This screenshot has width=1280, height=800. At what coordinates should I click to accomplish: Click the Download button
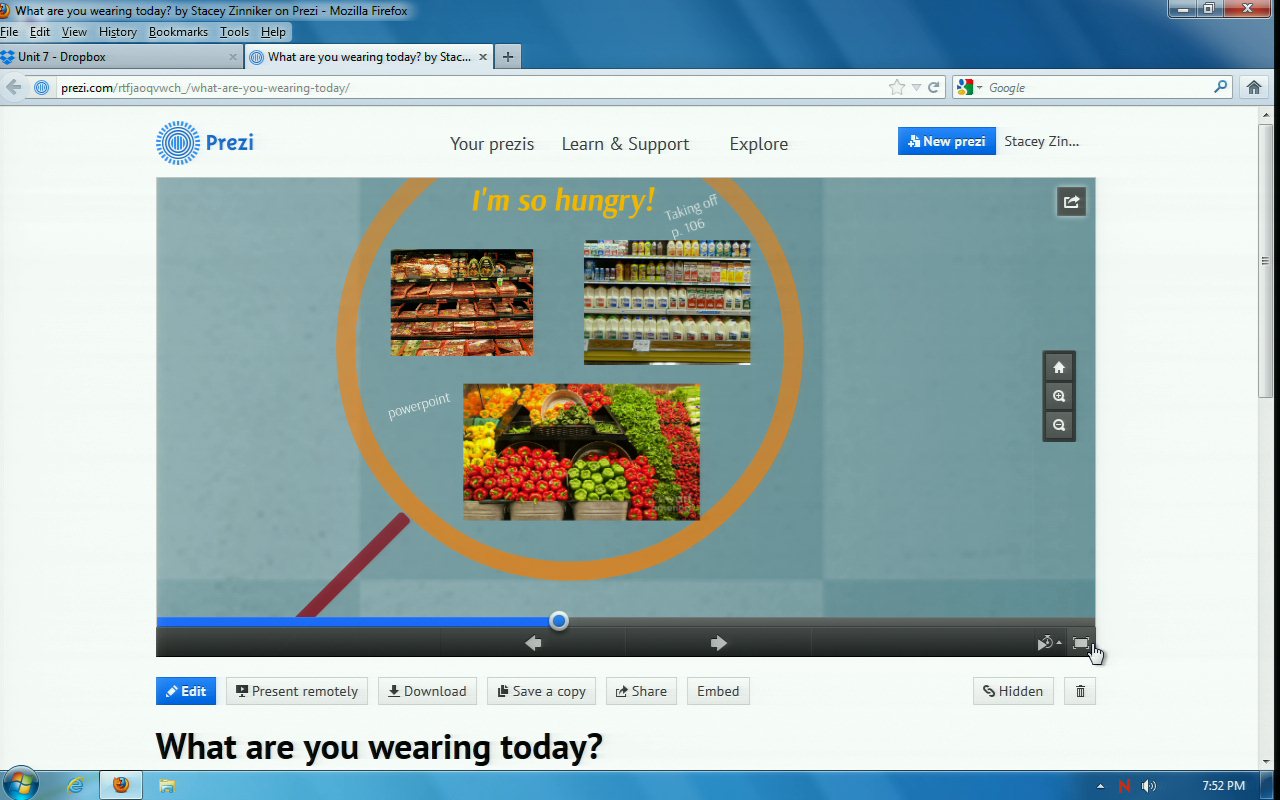click(x=427, y=691)
